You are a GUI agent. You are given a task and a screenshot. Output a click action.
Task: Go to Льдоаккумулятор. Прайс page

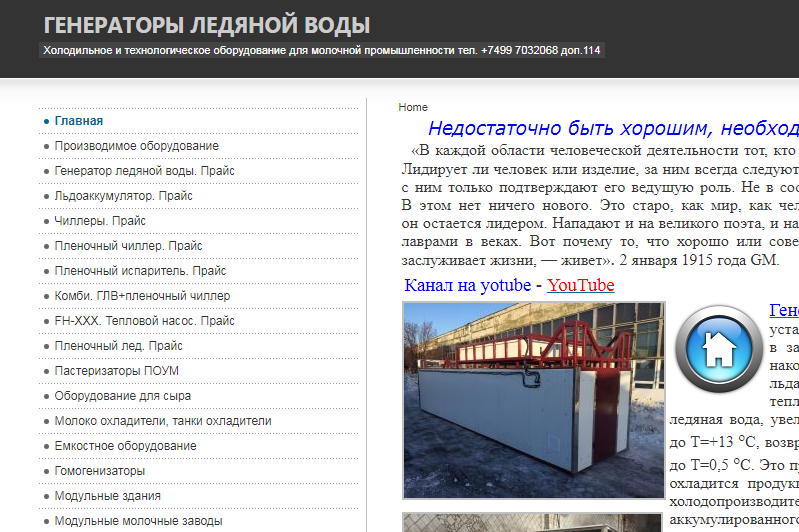[123, 196]
